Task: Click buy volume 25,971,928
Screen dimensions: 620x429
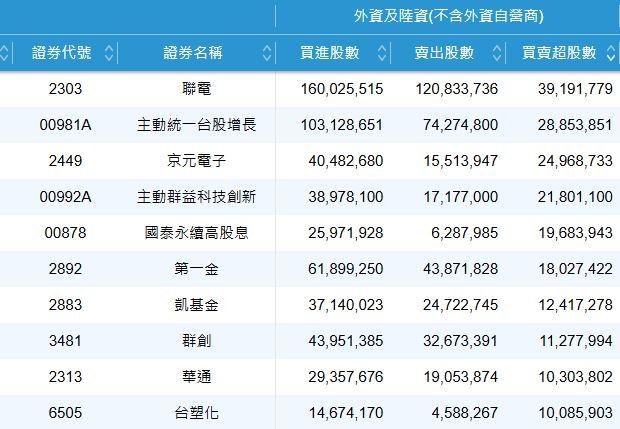Action: [x=346, y=233]
